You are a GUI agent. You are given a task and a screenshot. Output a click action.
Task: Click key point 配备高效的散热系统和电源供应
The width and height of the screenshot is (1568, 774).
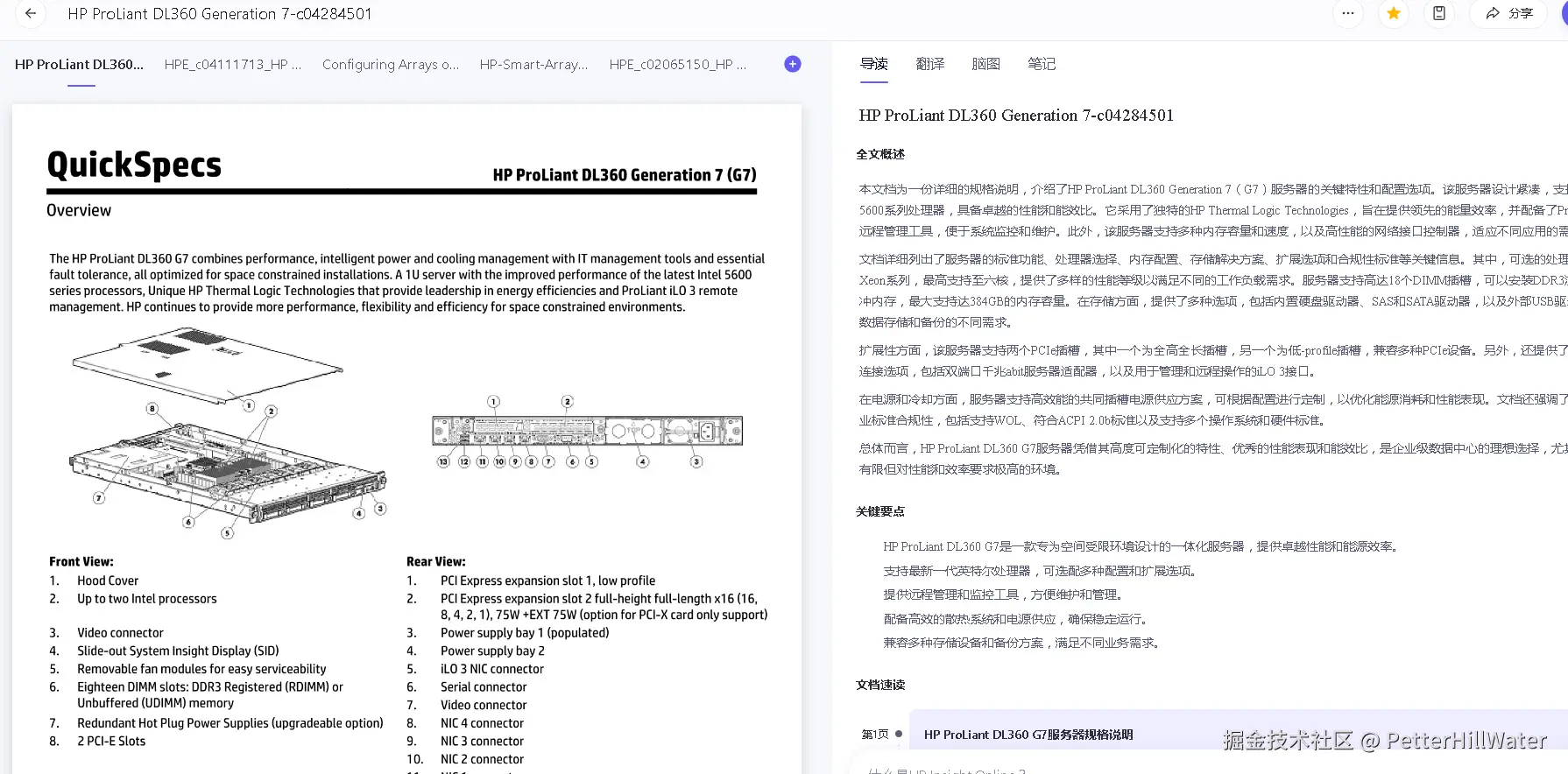[1015, 619]
